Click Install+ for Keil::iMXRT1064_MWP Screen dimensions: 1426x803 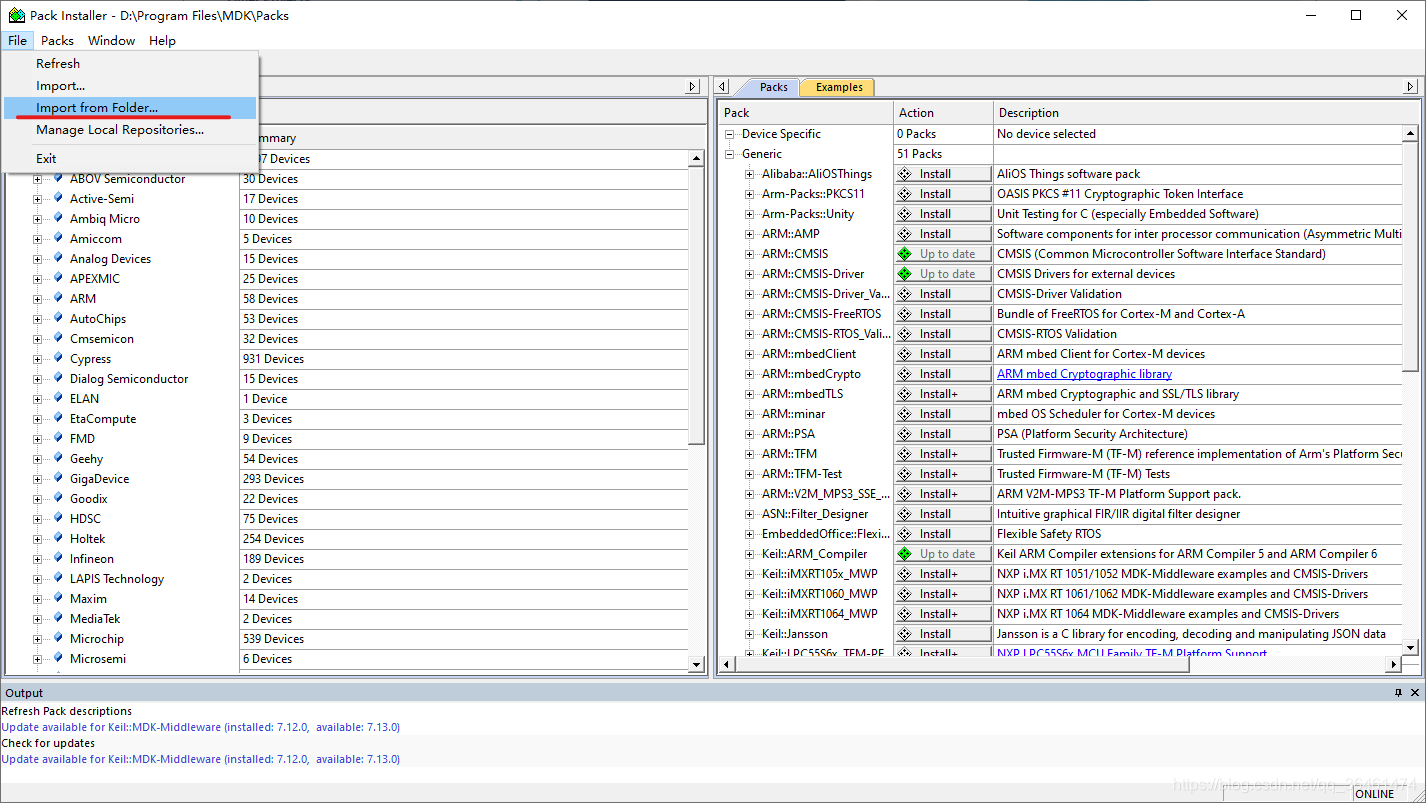[943, 614]
